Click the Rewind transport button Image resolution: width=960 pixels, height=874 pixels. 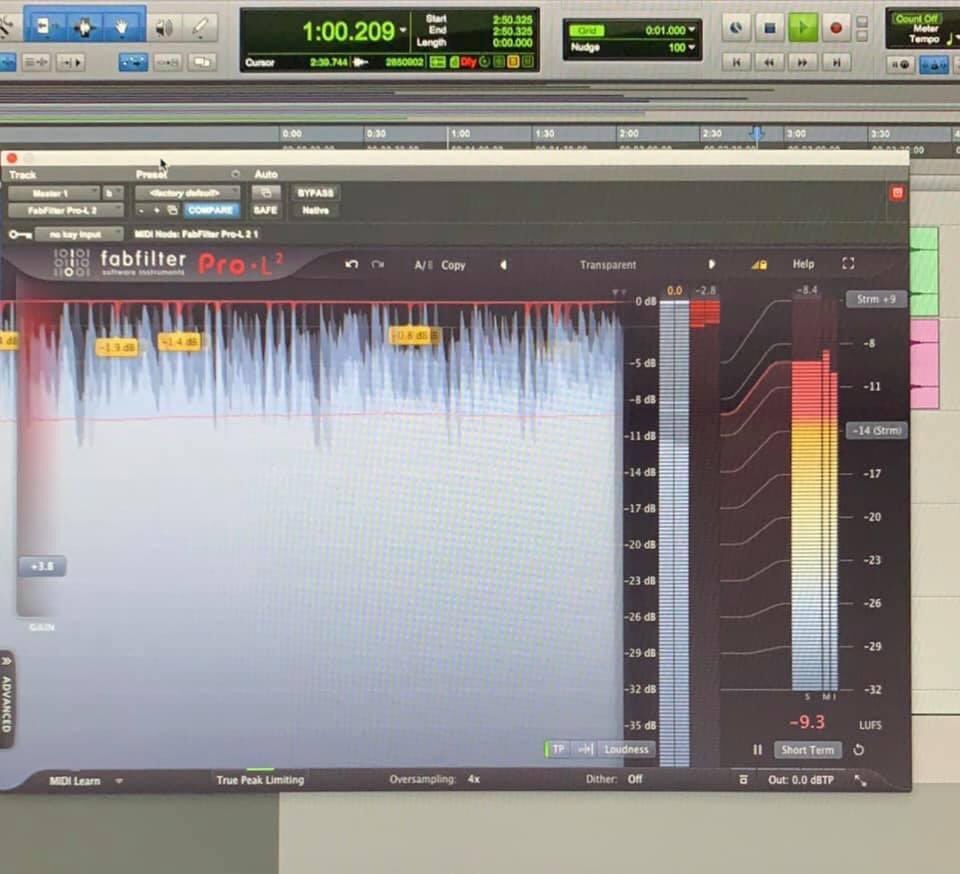point(770,62)
